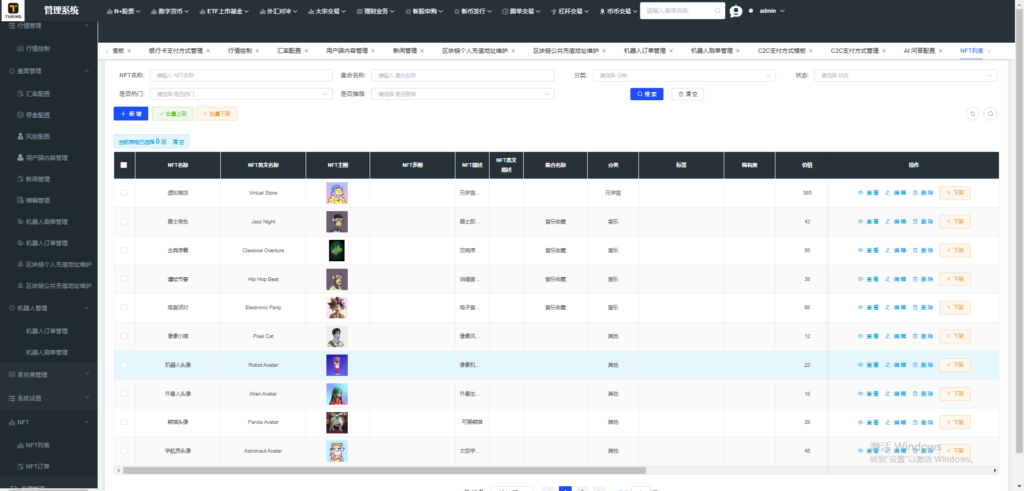Image resolution: width=1024 pixels, height=491 pixels.
Task: Click the 集合名称 input field
Action: coord(462,75)
